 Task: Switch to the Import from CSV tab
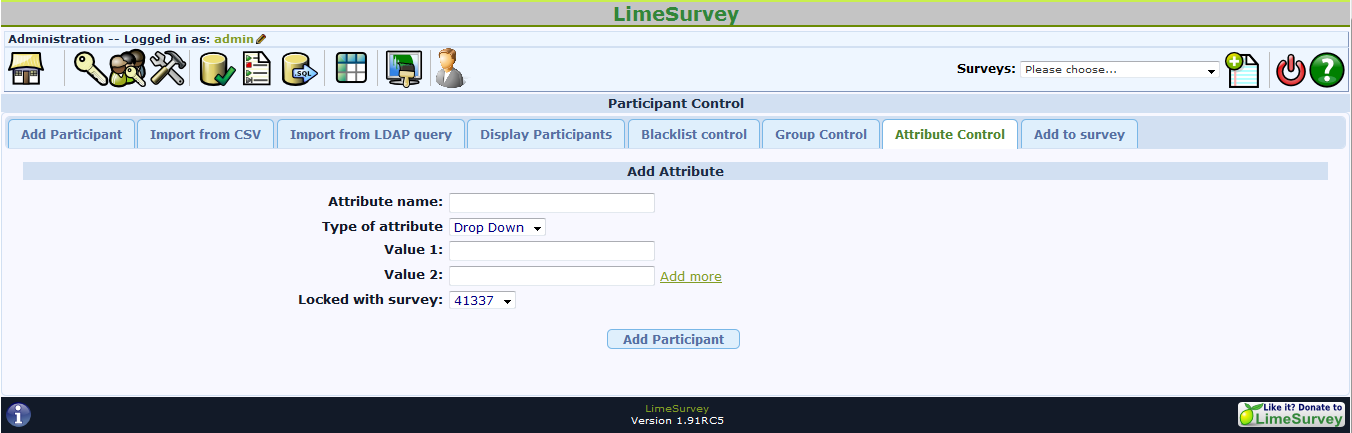coord(205,135)
